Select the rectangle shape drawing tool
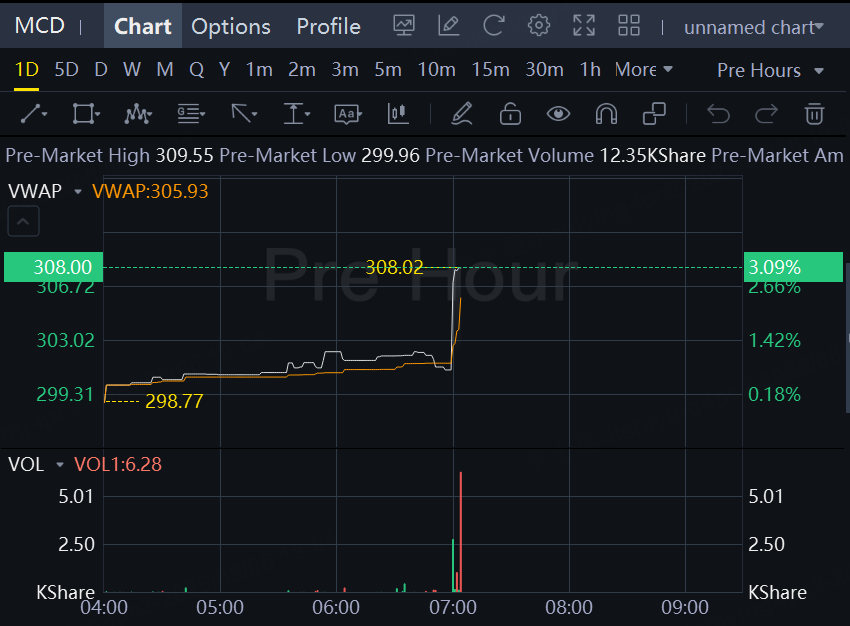850x626 pixels. point(86,114)
